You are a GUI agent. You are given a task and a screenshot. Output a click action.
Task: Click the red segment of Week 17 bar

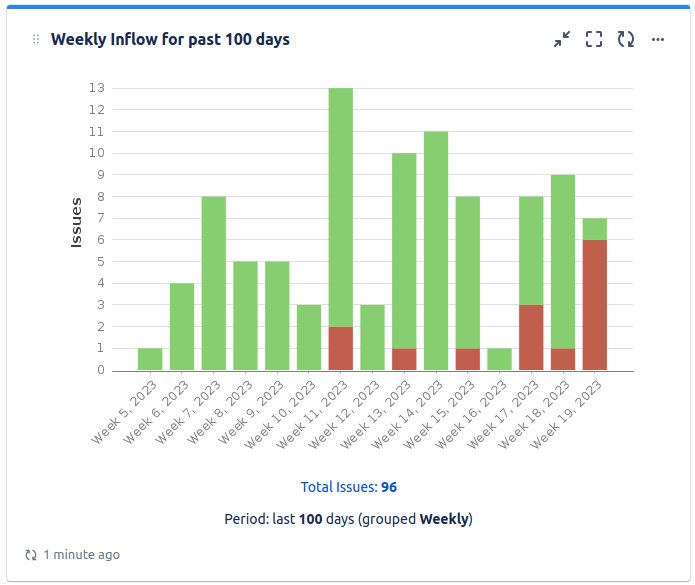point(531,338)
